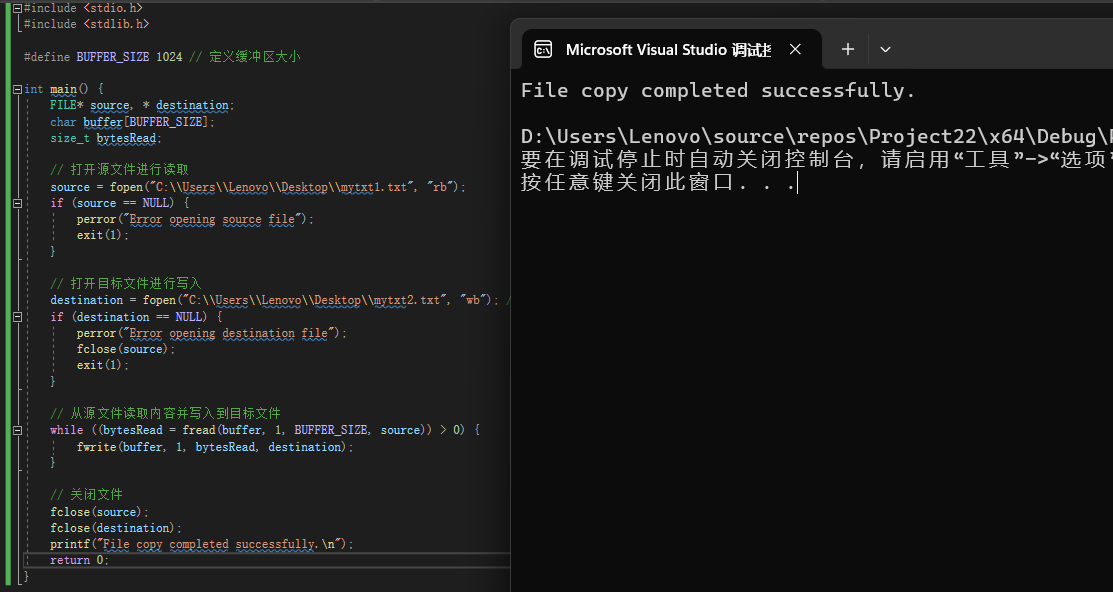Open the terminal profiles dropdown chevron
The width and height of the screenshot is (1113, 592).
coord(885,49)
